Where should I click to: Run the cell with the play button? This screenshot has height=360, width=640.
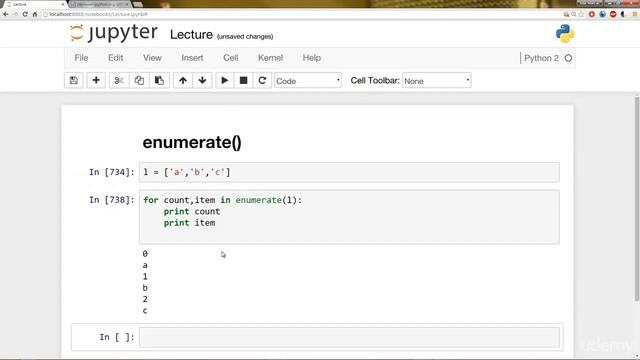[x=224, y=80]
